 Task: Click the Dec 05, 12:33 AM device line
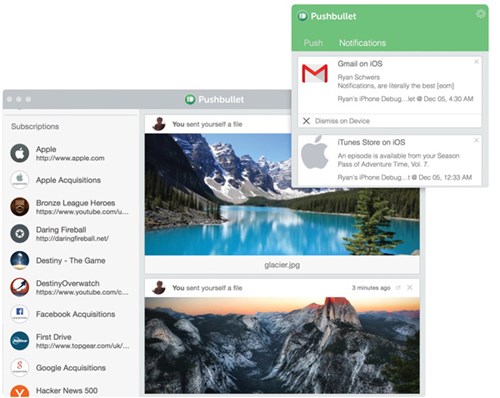click(x=405, y=178)
